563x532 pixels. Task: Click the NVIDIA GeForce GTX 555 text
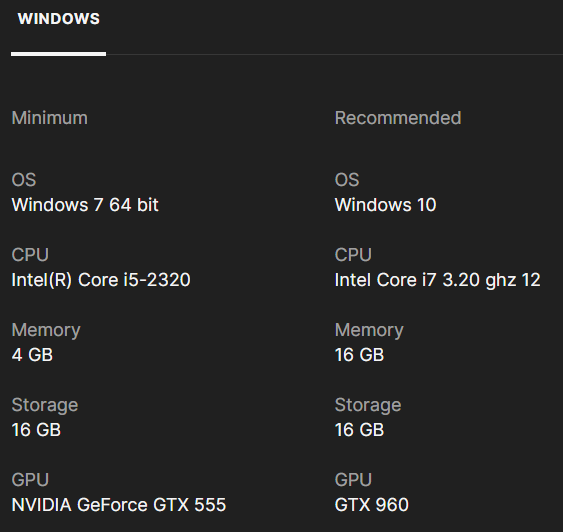click(119, 505)
